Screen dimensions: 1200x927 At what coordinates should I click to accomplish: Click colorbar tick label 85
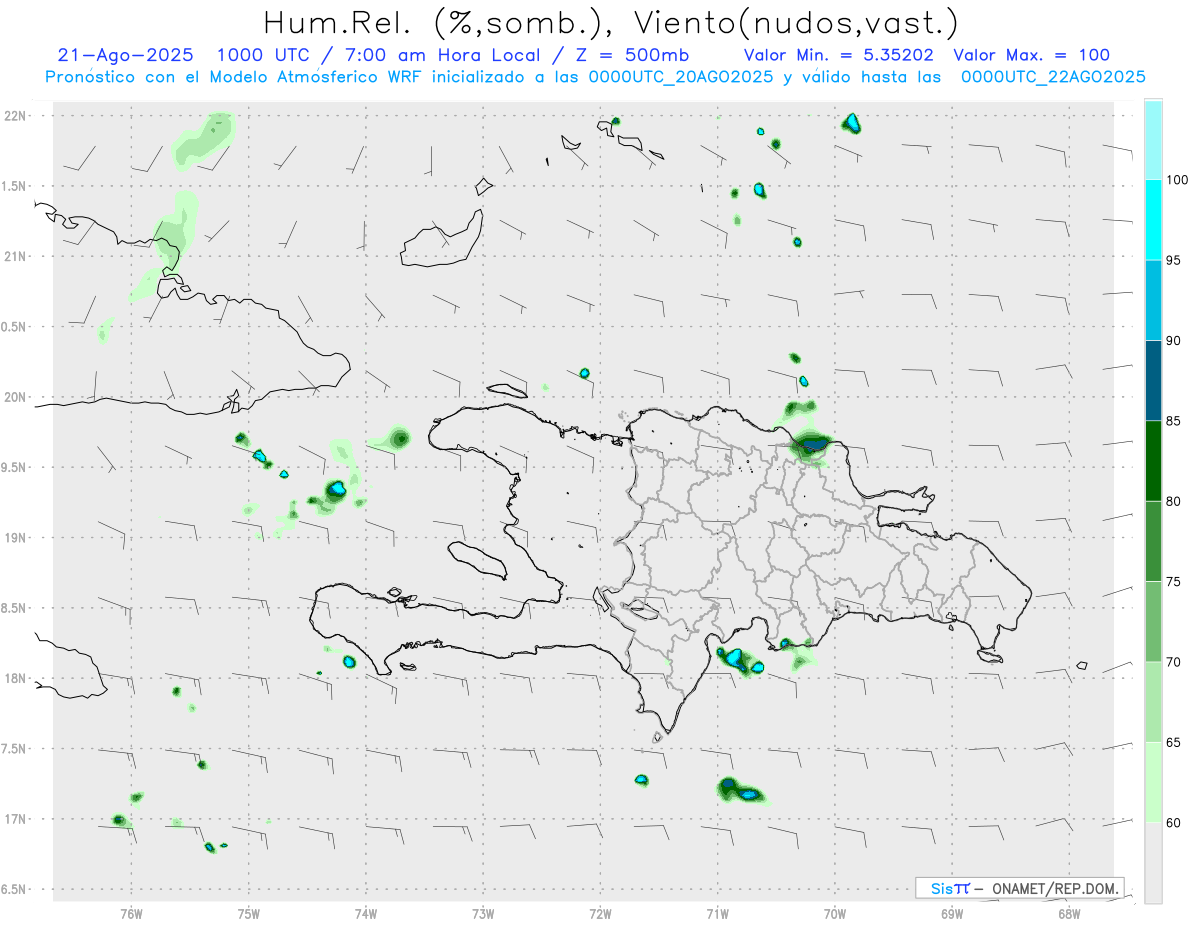[x=1173, y=421]
